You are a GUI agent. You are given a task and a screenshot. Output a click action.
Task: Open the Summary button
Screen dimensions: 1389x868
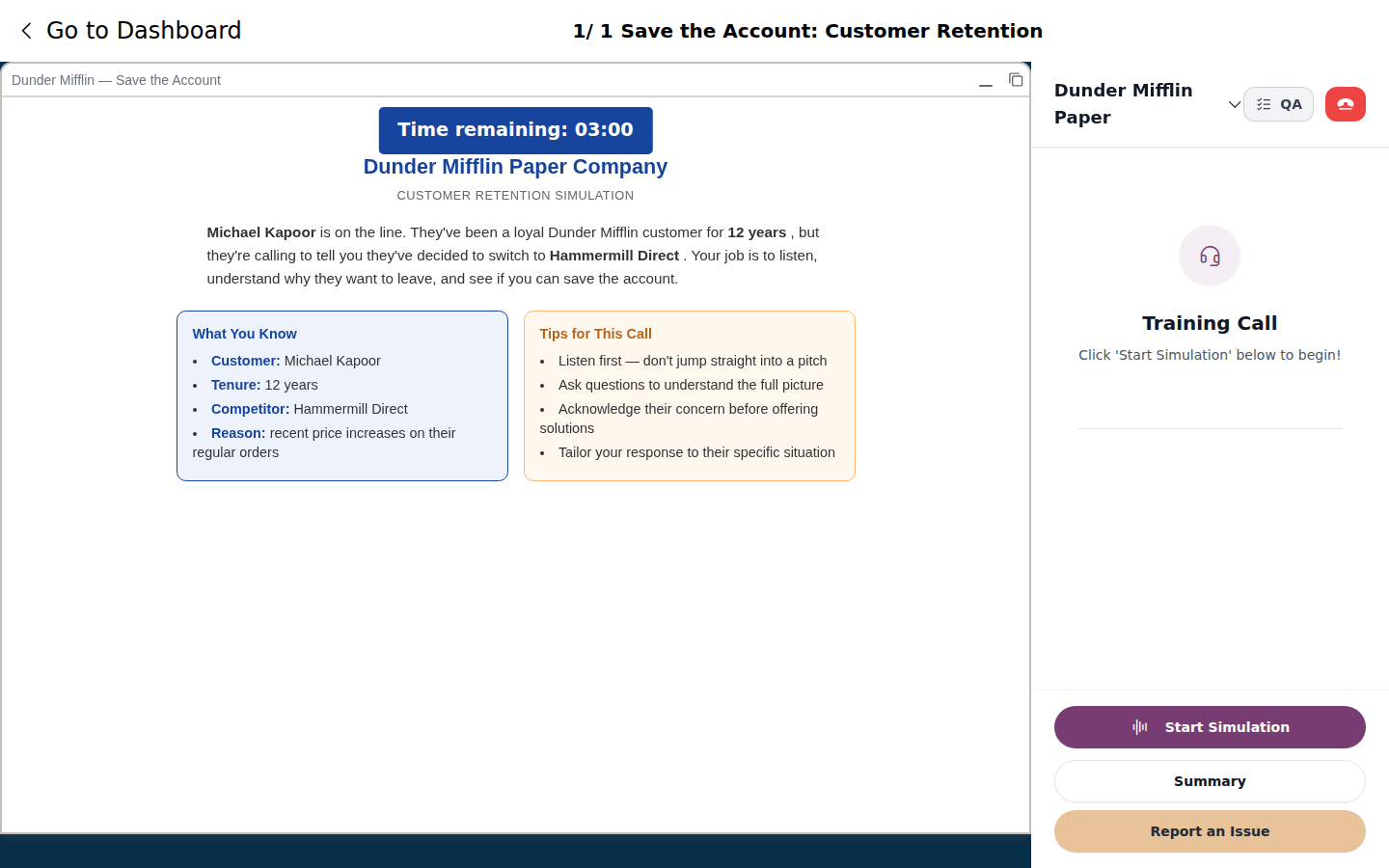1210,781
